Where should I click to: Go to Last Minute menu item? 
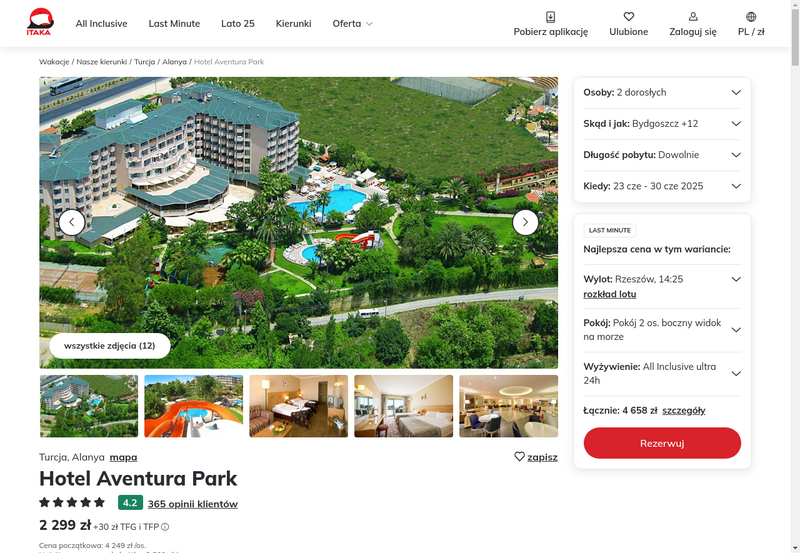point(174,23)
